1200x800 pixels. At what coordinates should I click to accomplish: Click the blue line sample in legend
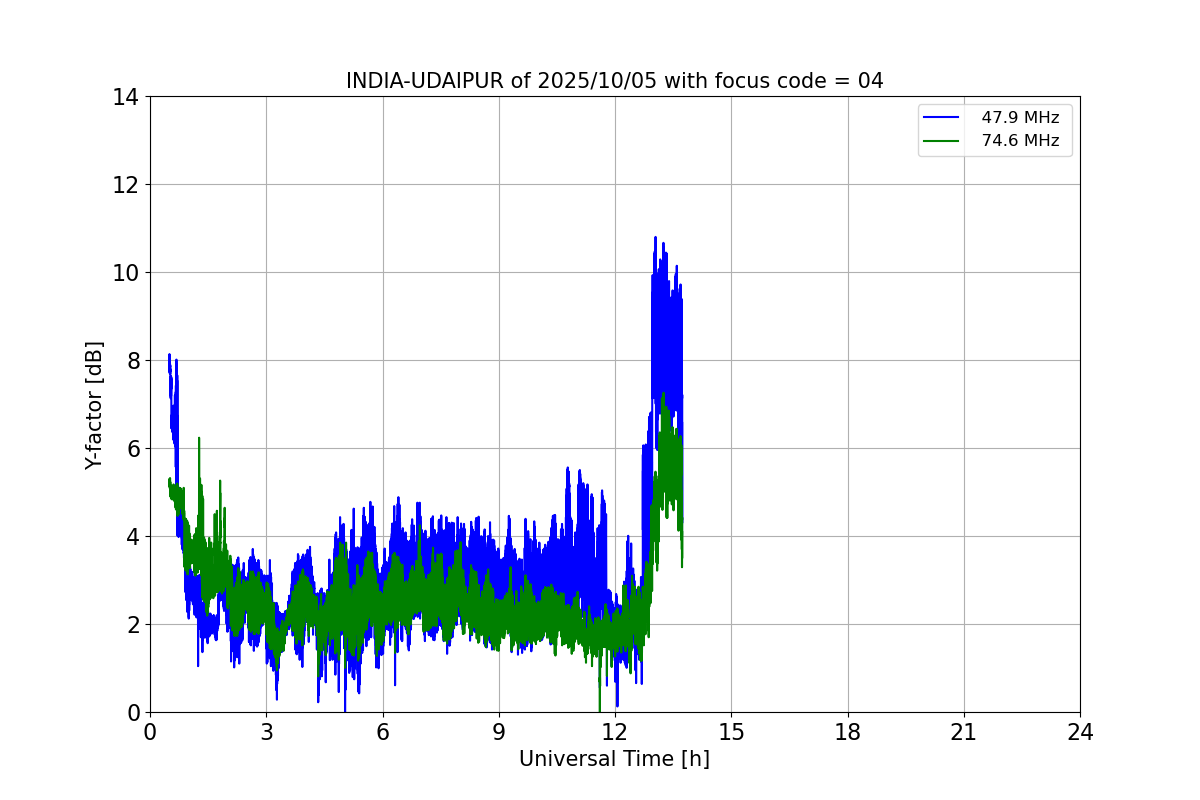[x=942, y=118]
